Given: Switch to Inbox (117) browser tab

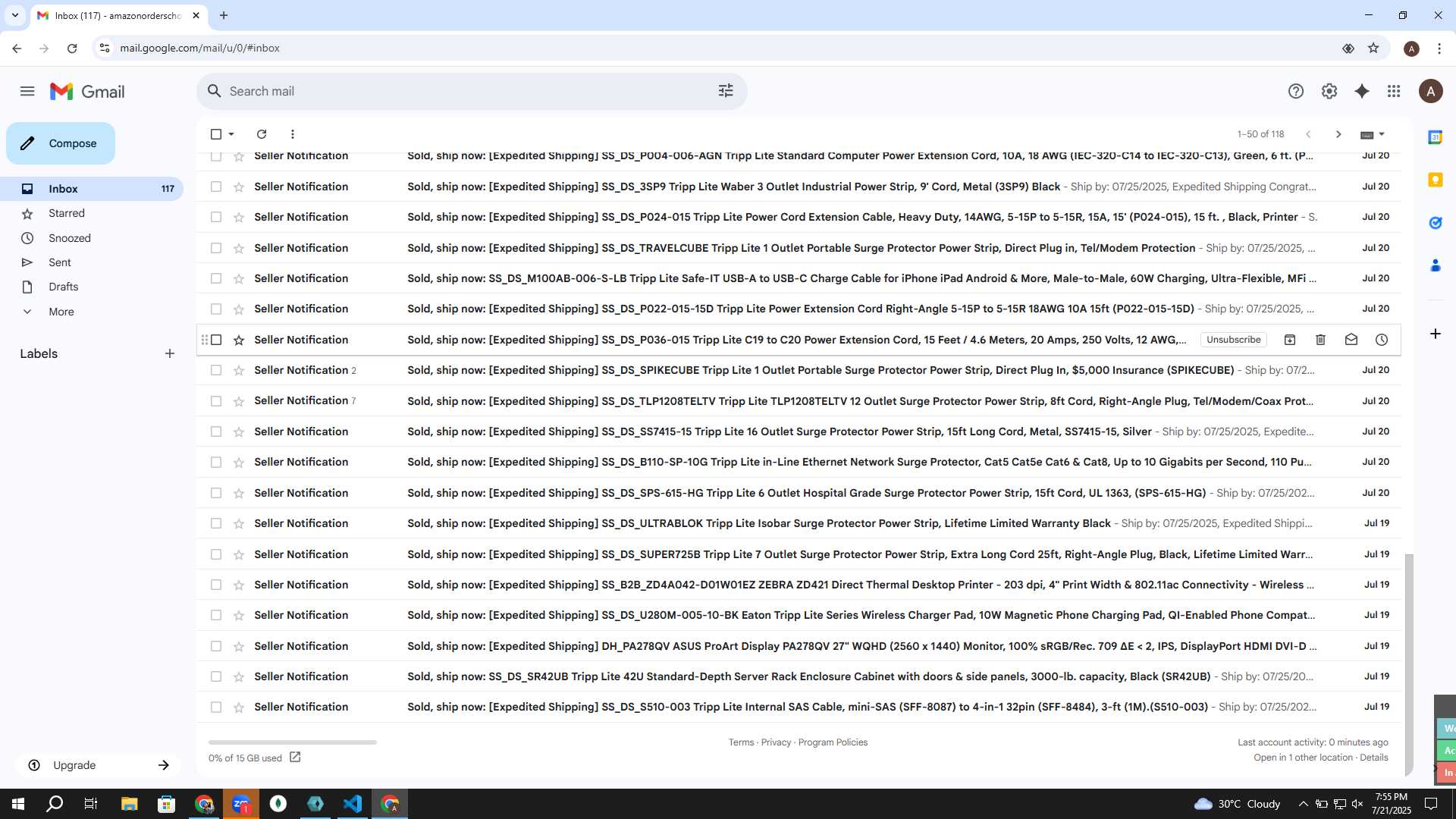Looking at the screenshot, I should coord(118,15).
